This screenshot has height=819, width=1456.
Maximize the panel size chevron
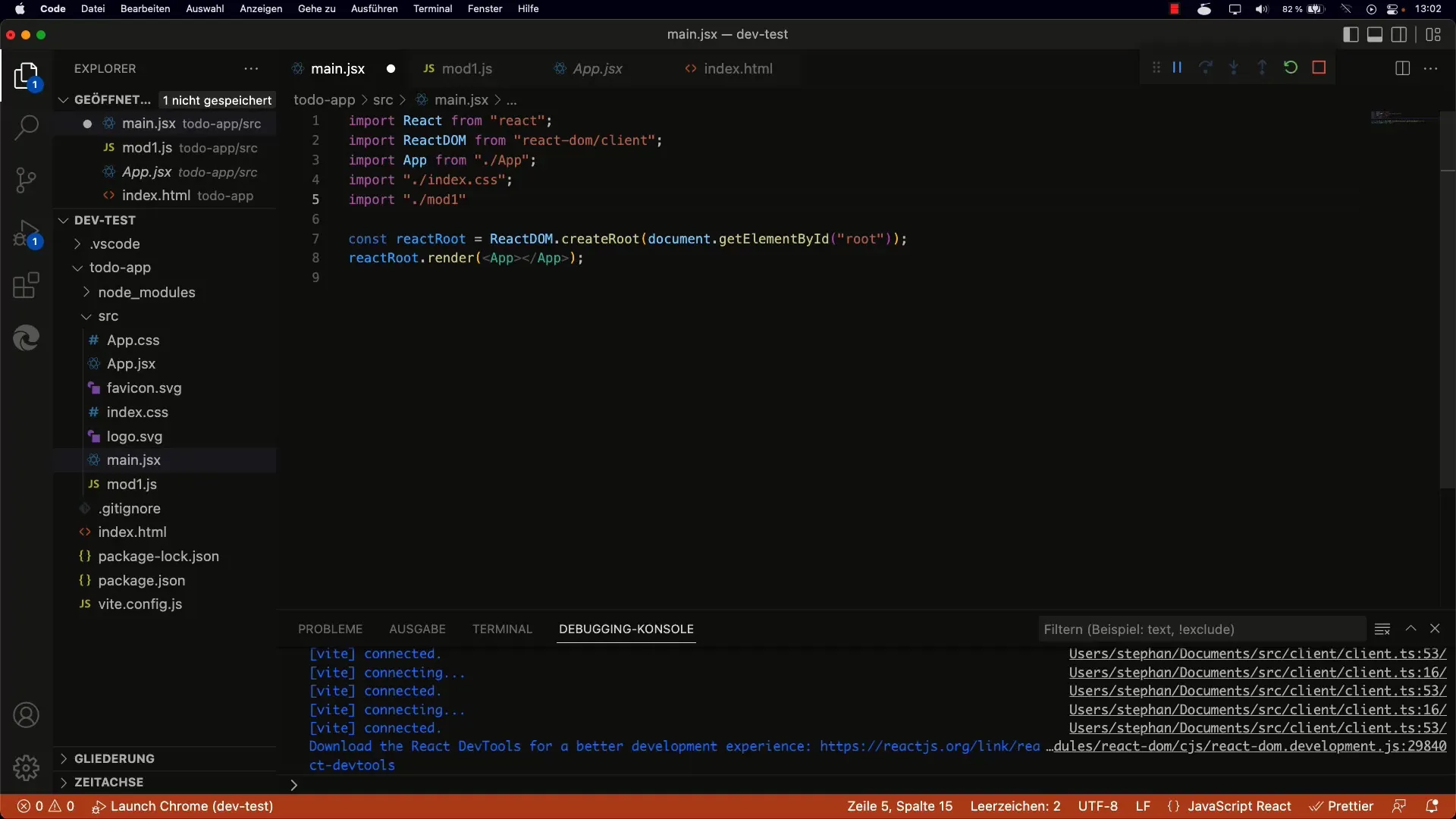pyautogui.click(x=1410, y=629)
